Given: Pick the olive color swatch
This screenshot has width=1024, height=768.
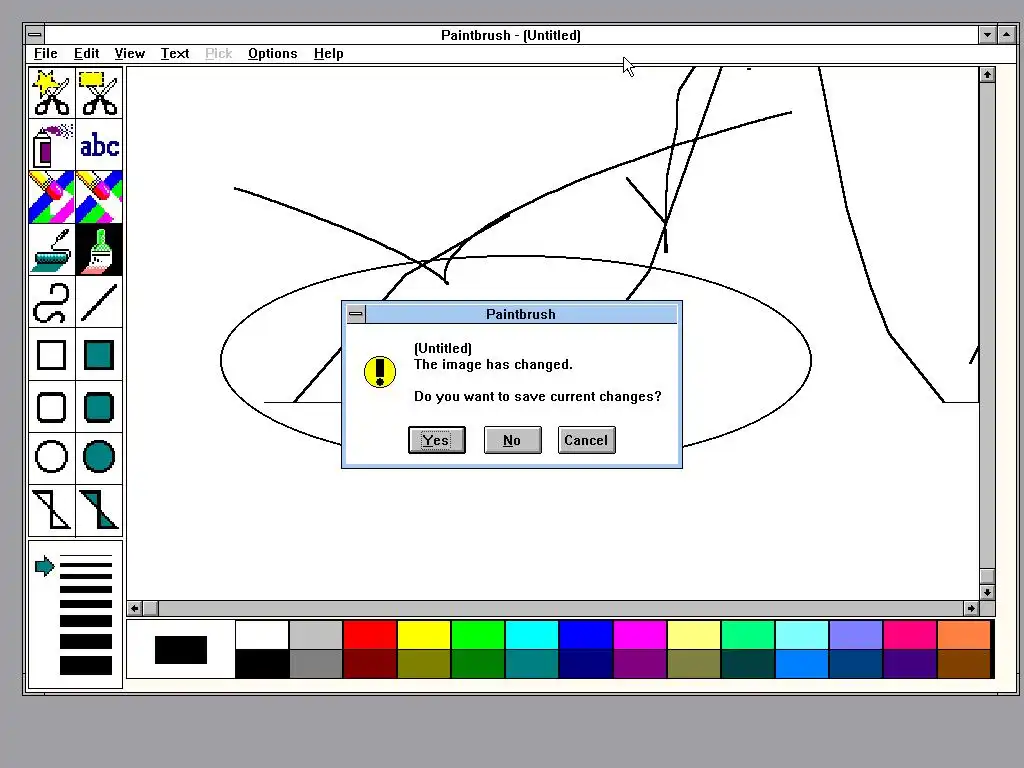Looking at the screenshot, I should [x=424, y=664].
